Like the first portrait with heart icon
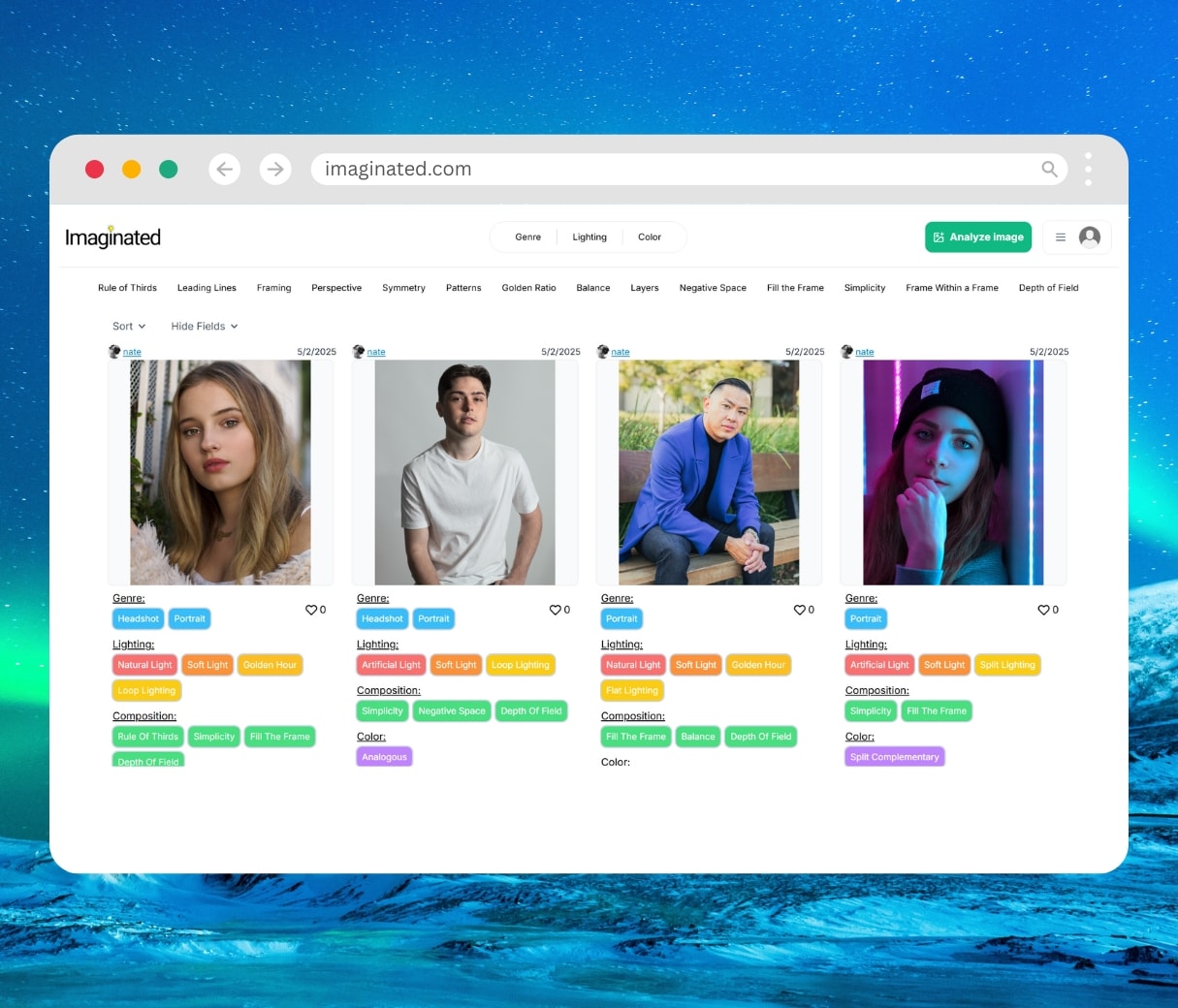The image size is (1178, 1008). point(311,610)
